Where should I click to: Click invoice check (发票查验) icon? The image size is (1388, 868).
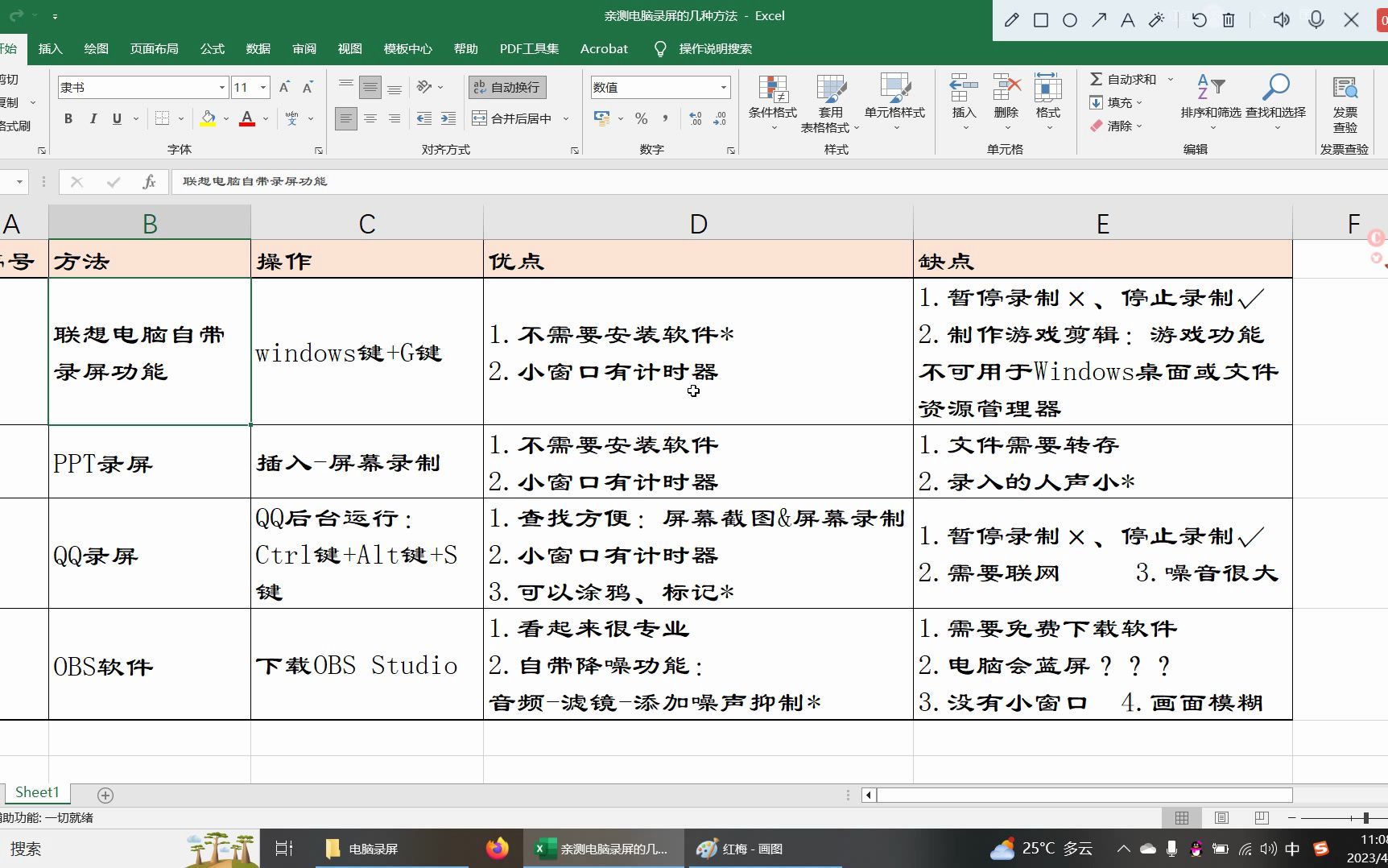(x=1345, y=89)
